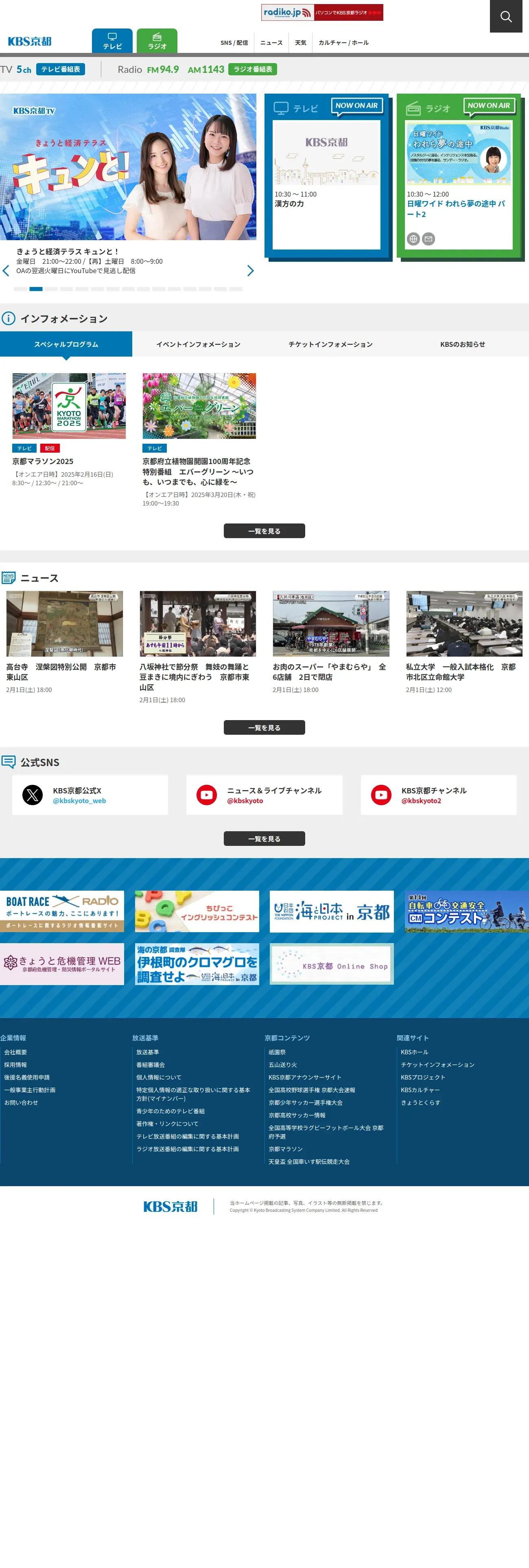This screenshot has width=529, height=1568.
Task: Open footer link きょうとくらす
Action: coord(421,1102)
